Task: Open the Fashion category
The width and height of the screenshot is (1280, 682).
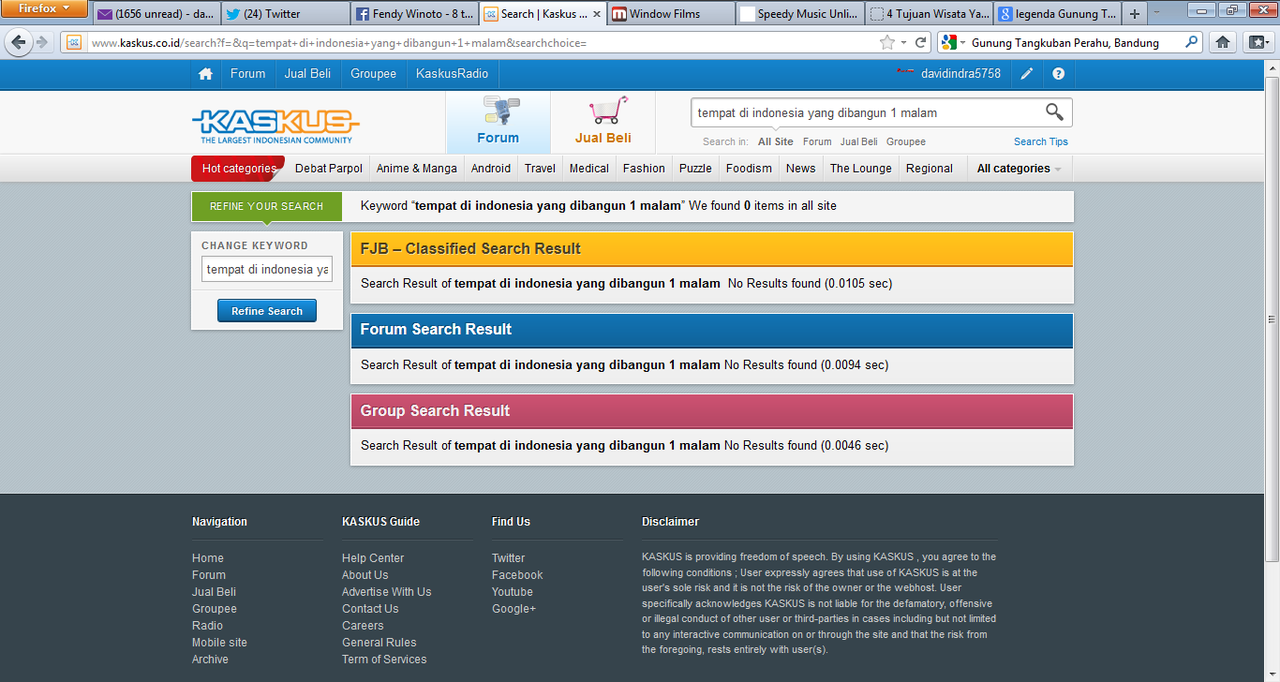Action: 644,168
